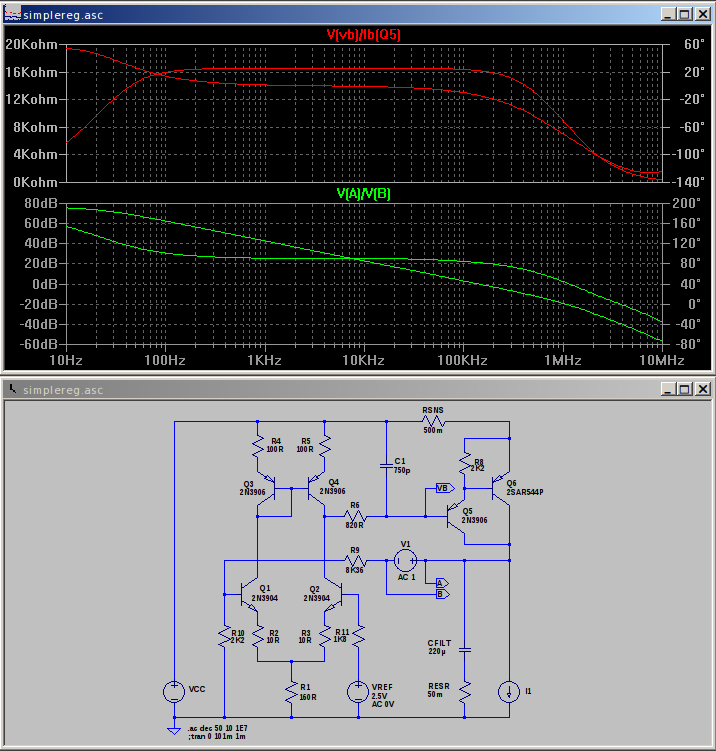The height and width of the screenshot is (751, 716).
Task: Click the I1 current source symbol
Action: click(509, 692)
